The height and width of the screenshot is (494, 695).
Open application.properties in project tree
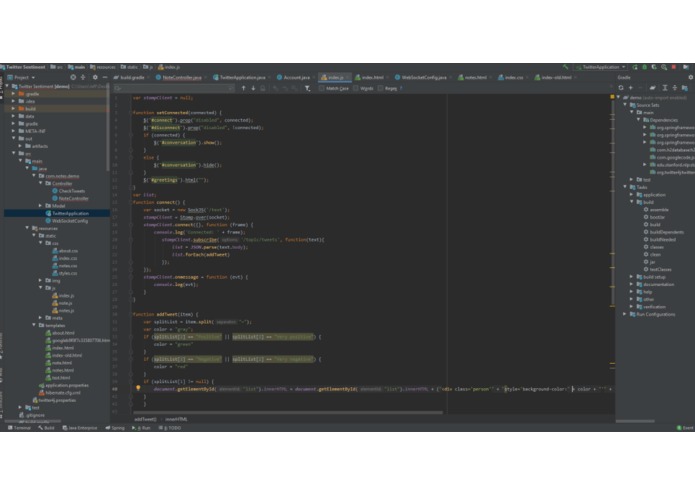[x=63, y=385]
